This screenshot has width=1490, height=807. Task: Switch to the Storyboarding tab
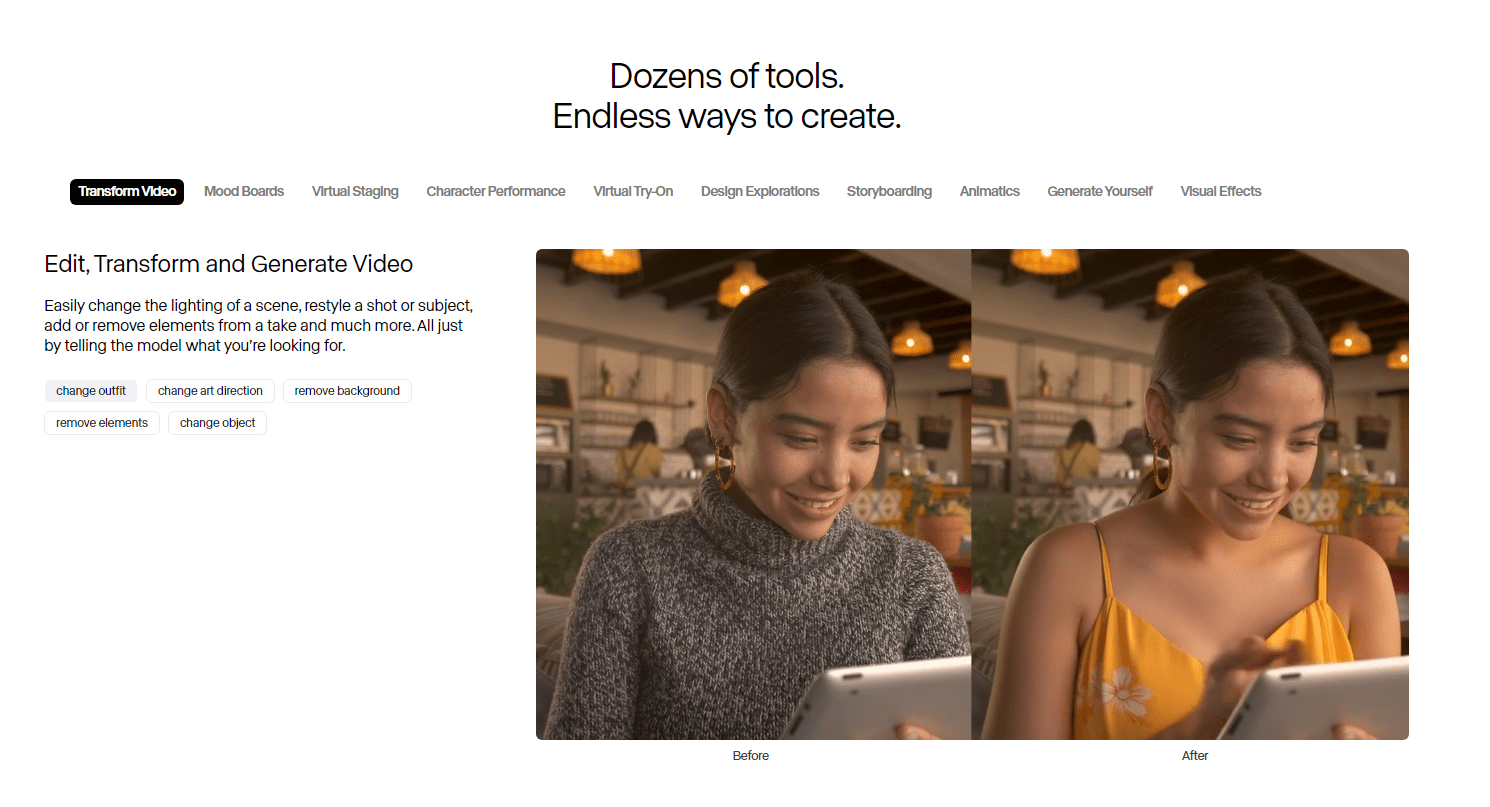tap(889, 191)
